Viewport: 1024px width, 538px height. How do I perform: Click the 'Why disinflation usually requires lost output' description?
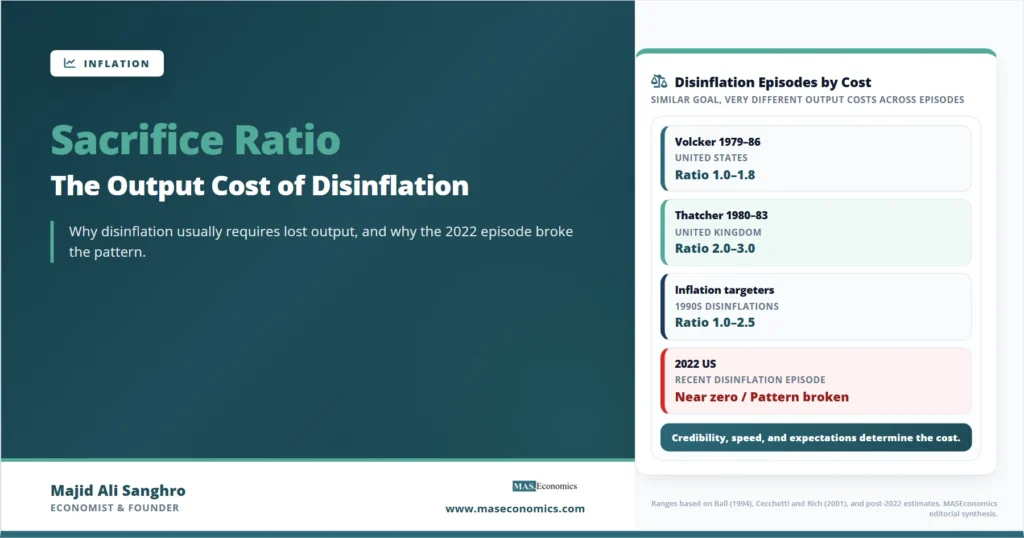click(x=321, y=242)
